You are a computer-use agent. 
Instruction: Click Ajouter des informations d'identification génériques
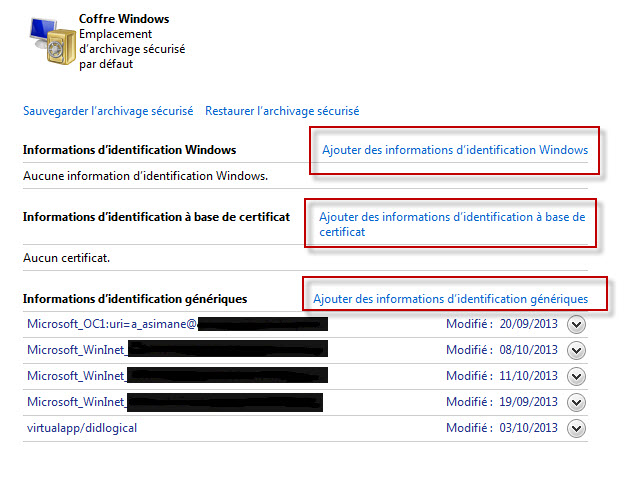(x=450, y=299)
